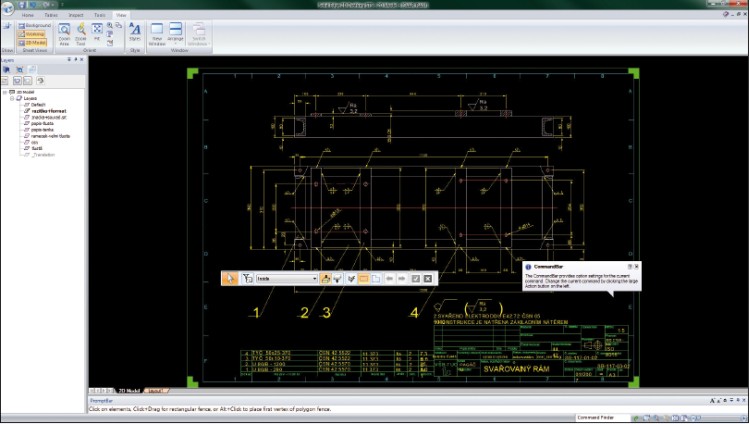Click the select arrow on command bar
The height and width of the screenshot is (424, 750).
tap(230, 278)
